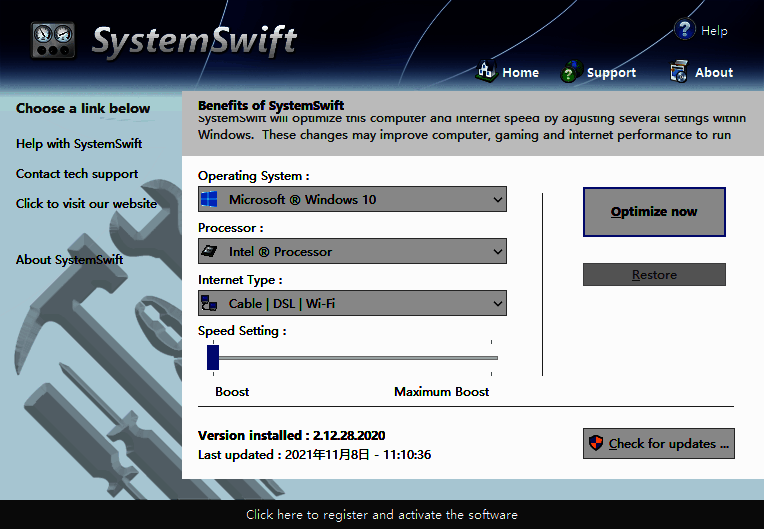Image resolution: width=764 pixels, height=529 pixels.
Task: Click the Check for updates button
Action: tap(659, 443)
